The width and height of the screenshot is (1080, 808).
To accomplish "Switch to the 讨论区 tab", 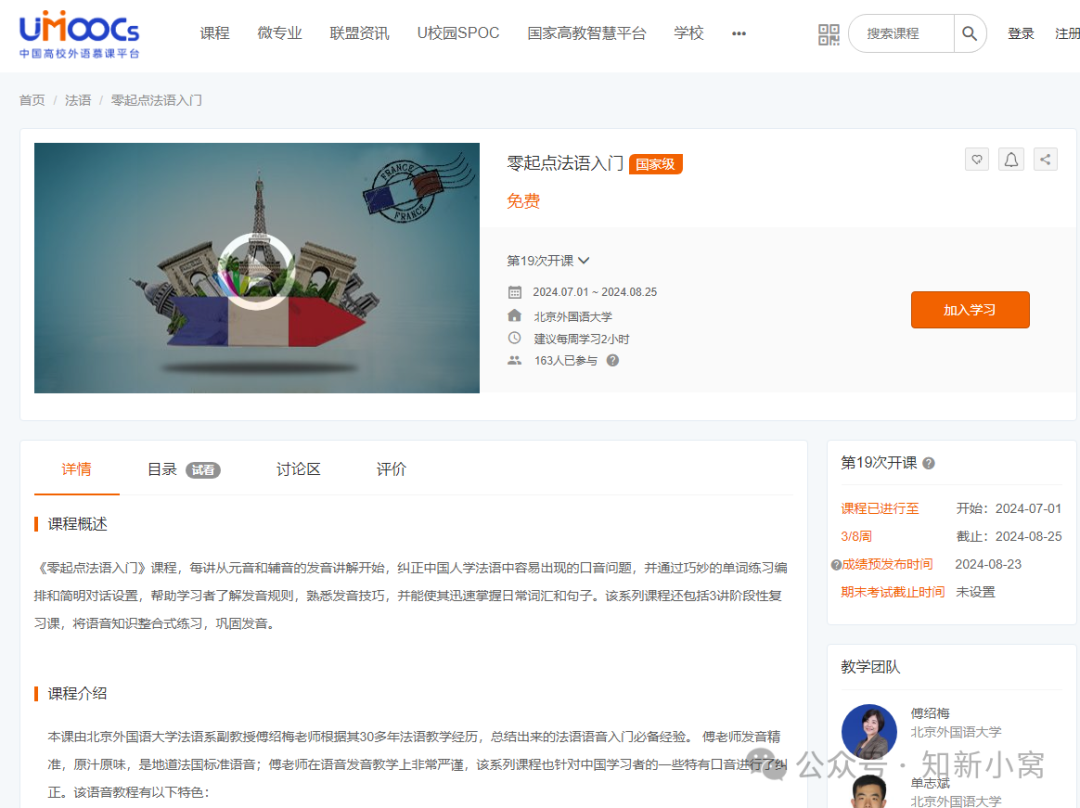I will coord(297,468).
